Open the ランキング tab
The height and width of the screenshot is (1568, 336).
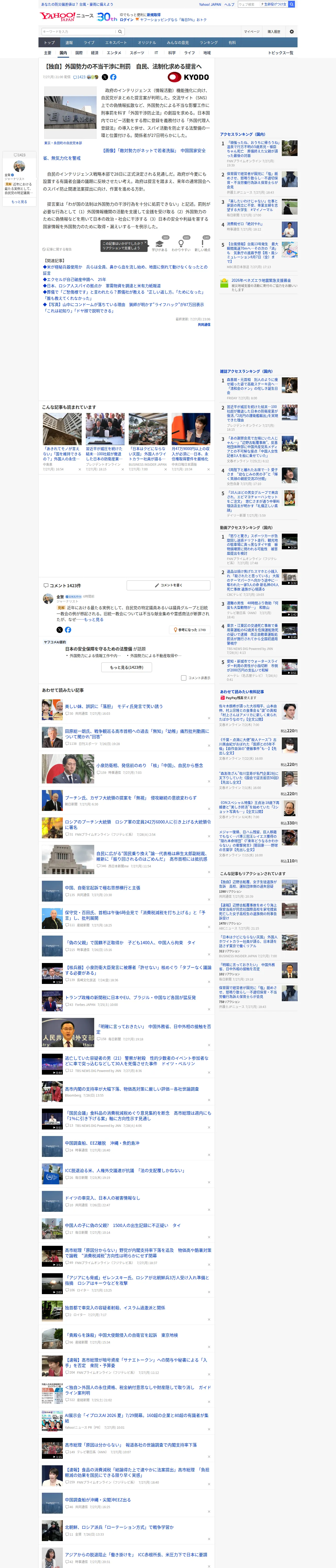pos(209,43)
